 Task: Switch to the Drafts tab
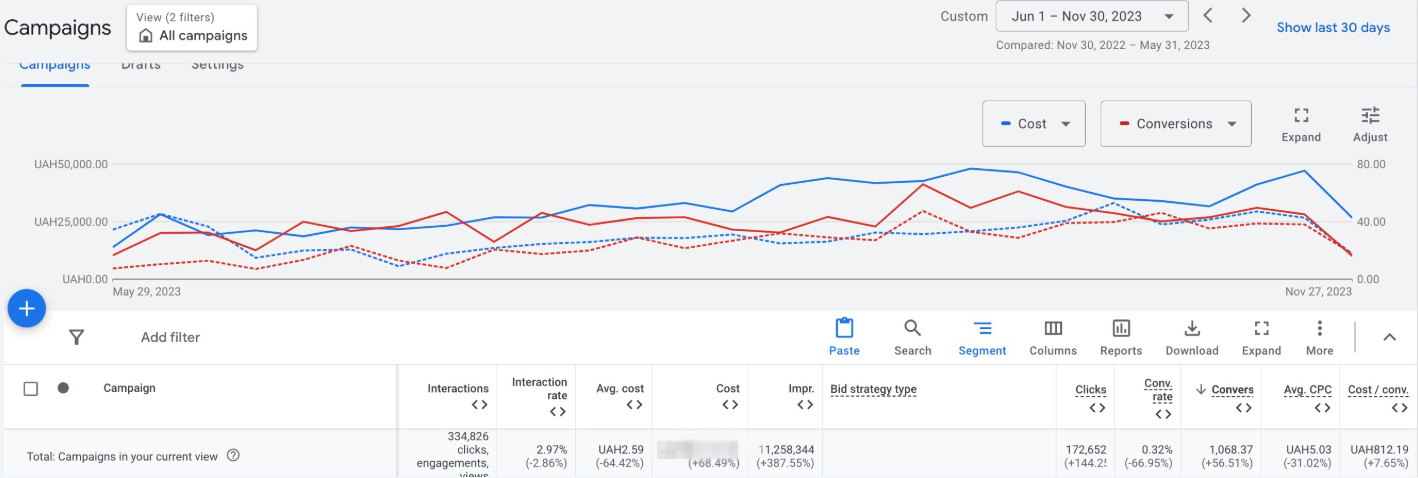pyautogui.click(x=140, y=66)
